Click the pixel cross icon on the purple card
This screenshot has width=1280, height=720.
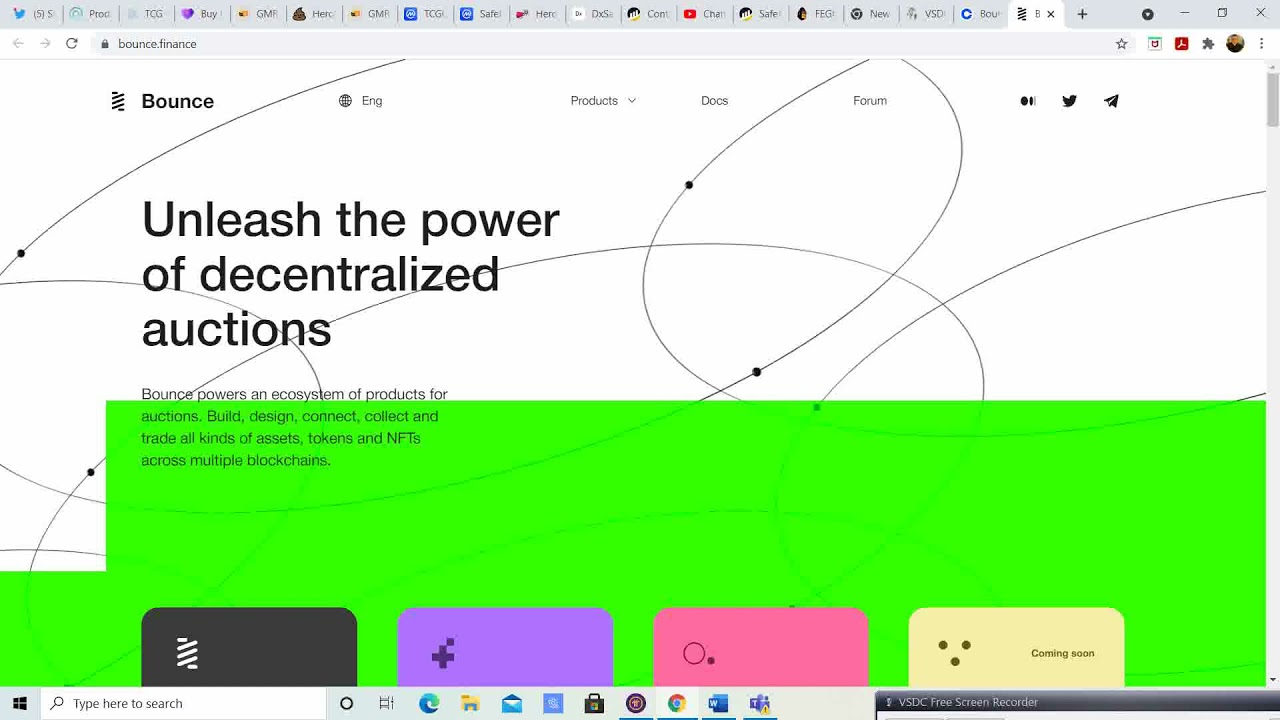pyautogui.click(x=443, y=653)
